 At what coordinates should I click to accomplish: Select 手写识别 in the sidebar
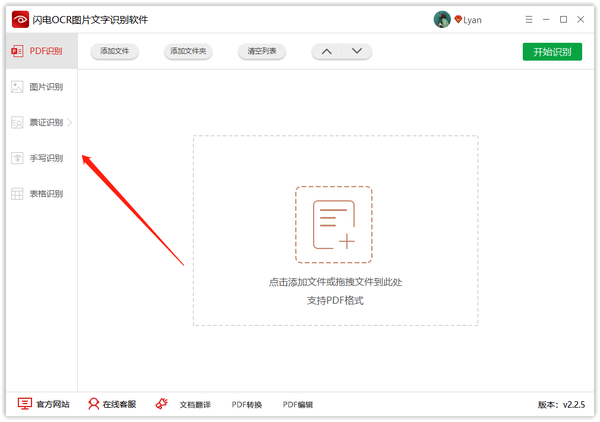(42, 158)
